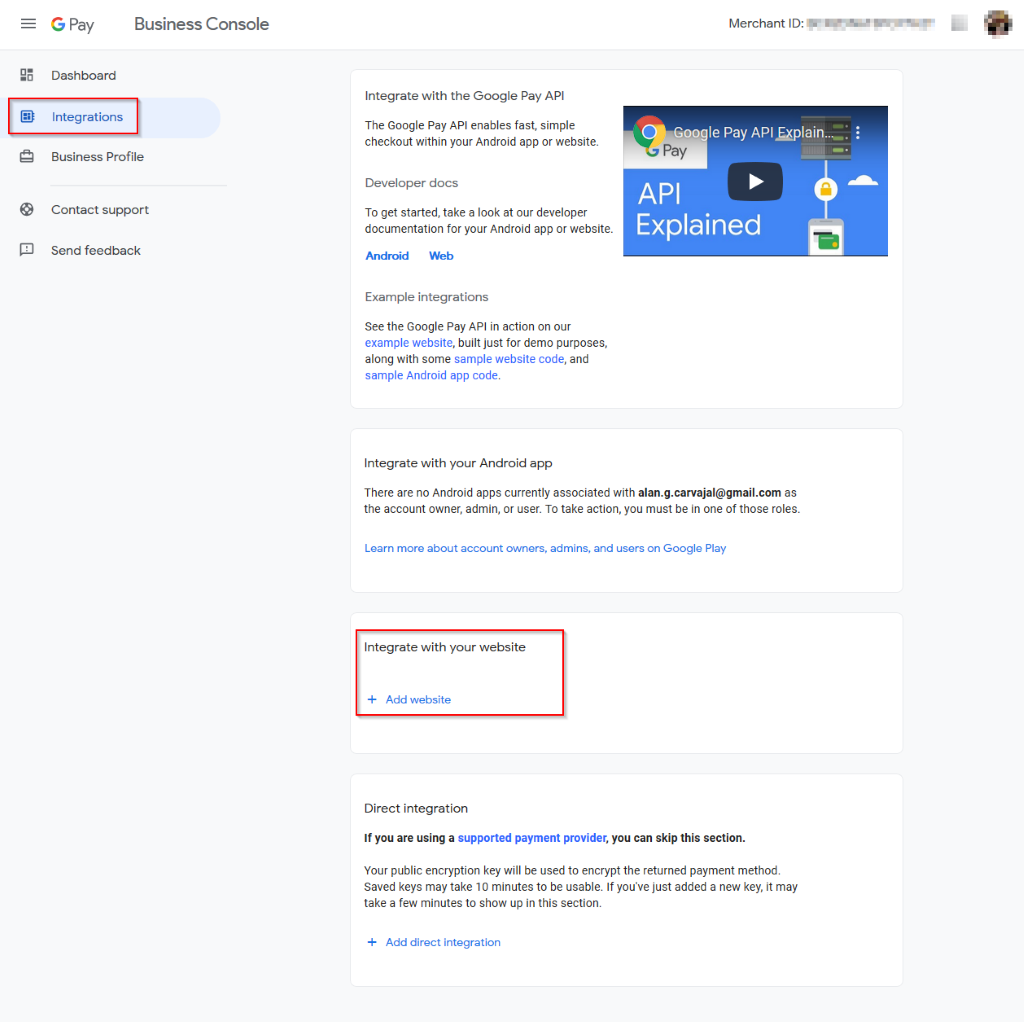Viewport: 1024px width, 1022px height.
Task: Click the blurred Merchant ID value
Action: coord(871,24)
